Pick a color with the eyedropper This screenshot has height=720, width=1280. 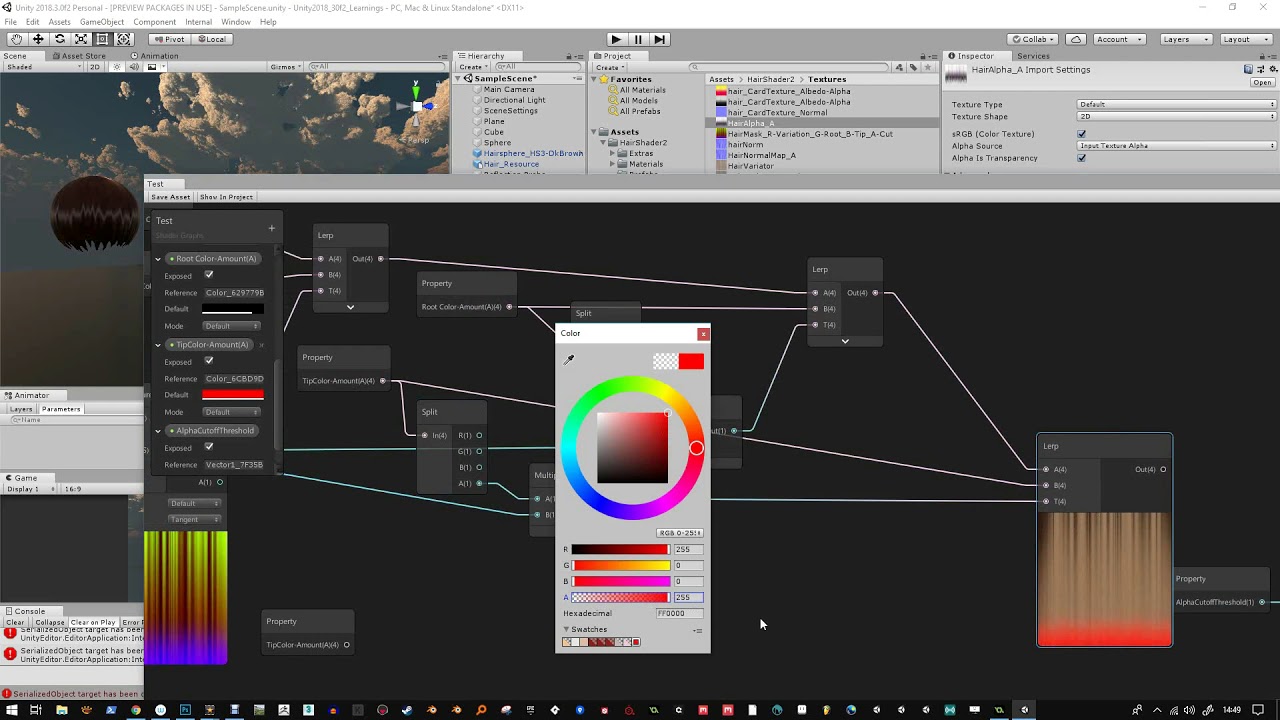coord(568,360)
